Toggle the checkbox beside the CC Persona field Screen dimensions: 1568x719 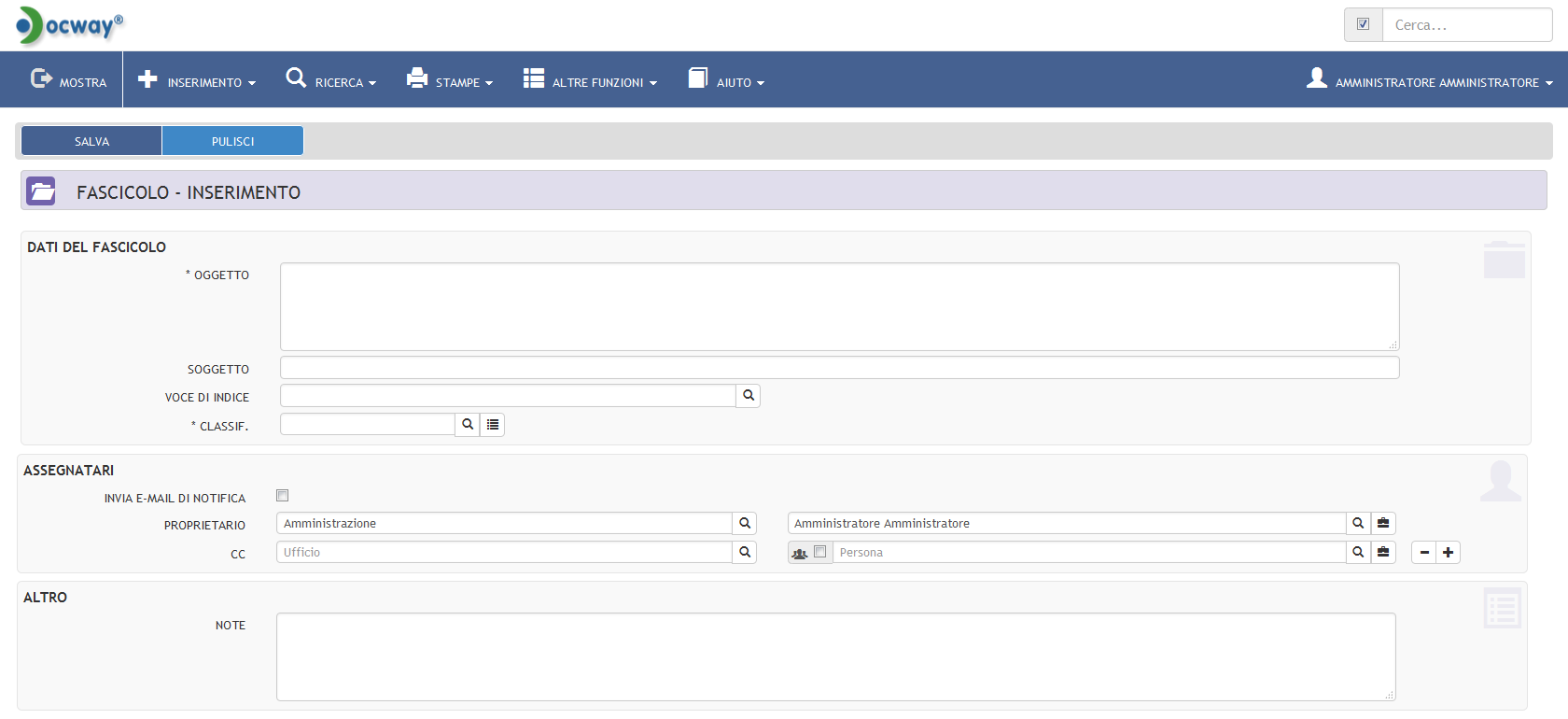point(819,552)
